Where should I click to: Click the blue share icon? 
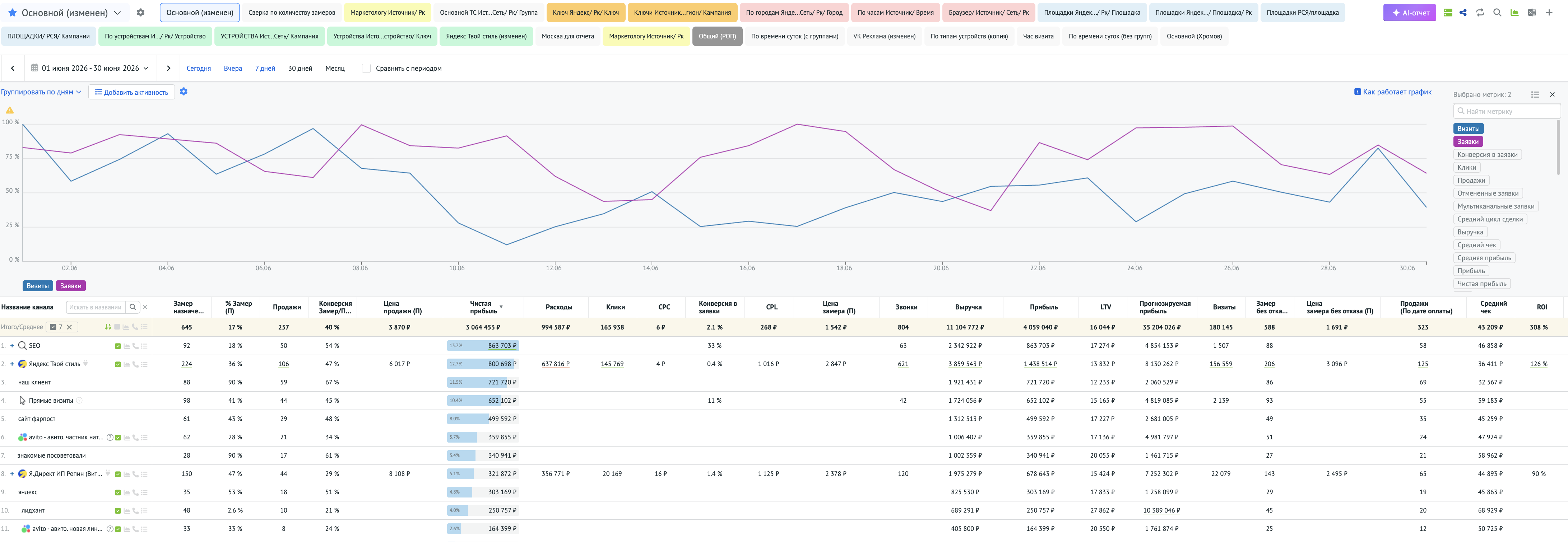[1463, 12]
